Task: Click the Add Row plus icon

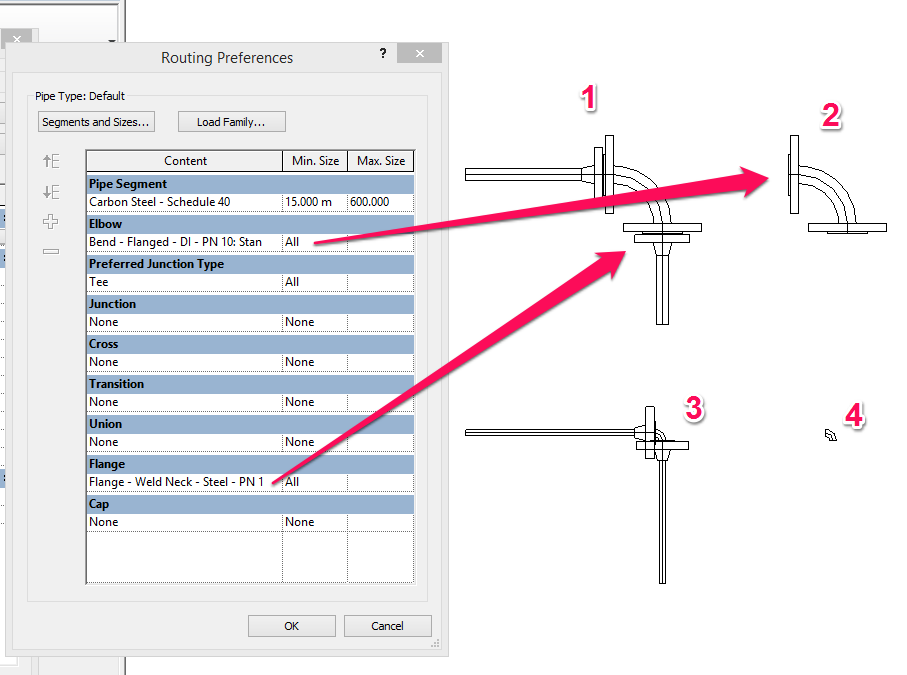Action: (x=51, y=222)
